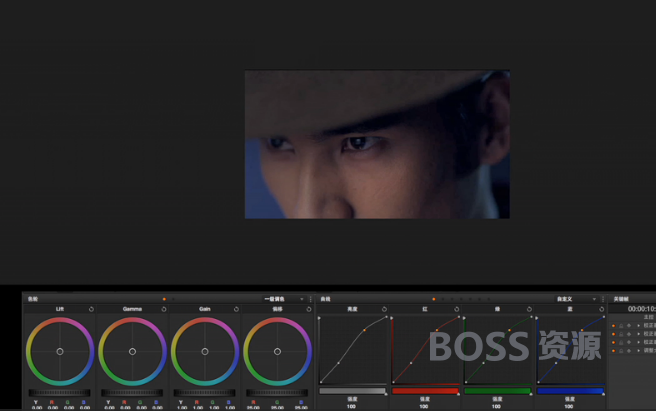Open the curves panel options menu
The height and width of the screenshot is (411, 656).
click(603, 299)
